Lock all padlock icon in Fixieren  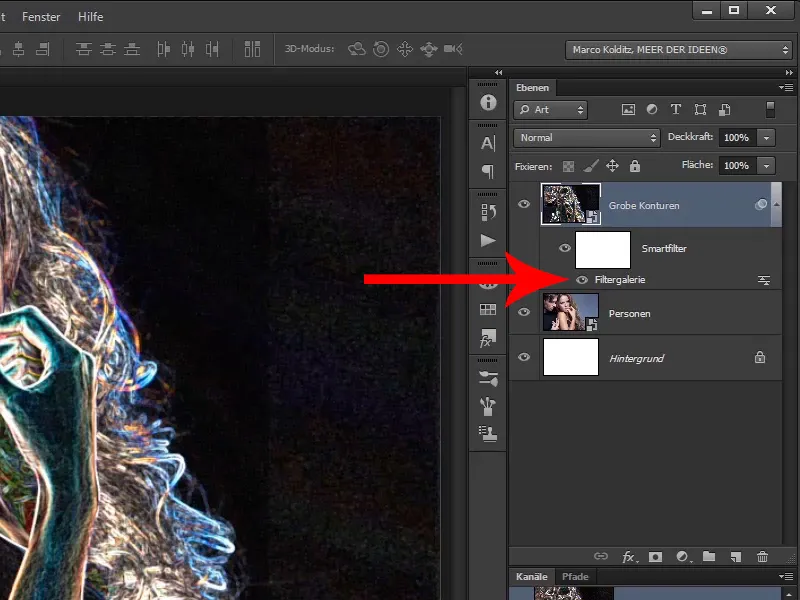point(635,166)
